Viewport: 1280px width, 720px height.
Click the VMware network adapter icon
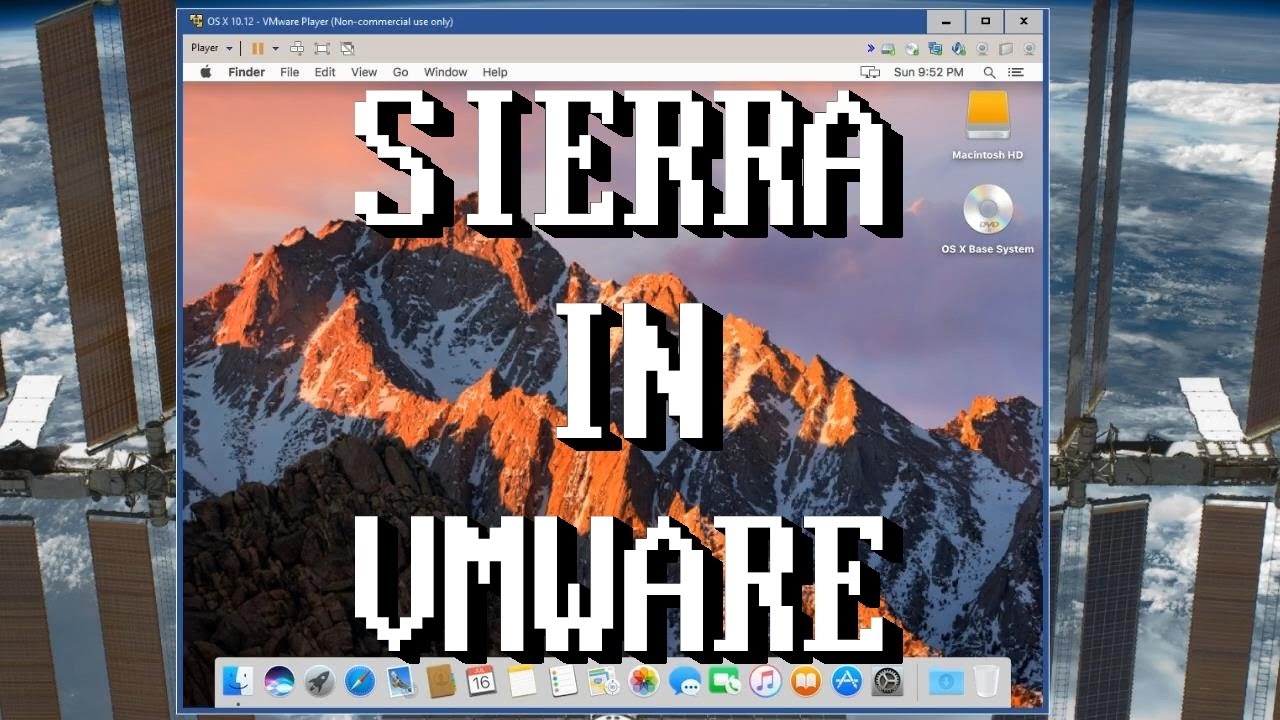click(935, 48)
